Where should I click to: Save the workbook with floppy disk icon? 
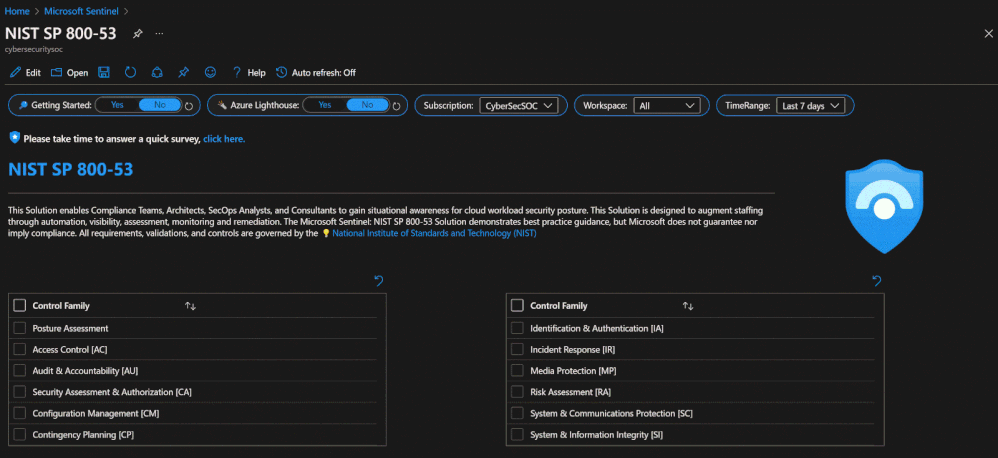coord(104,73)
